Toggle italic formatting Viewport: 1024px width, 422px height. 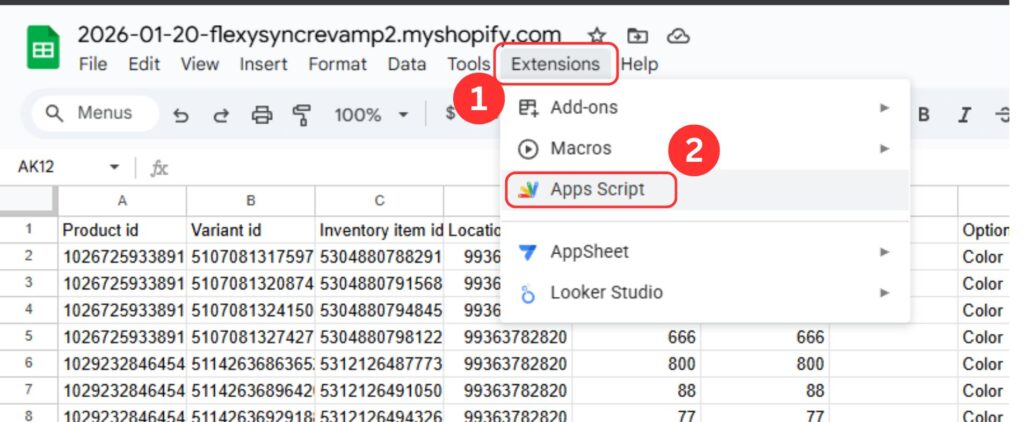click(x=964, y=115)
